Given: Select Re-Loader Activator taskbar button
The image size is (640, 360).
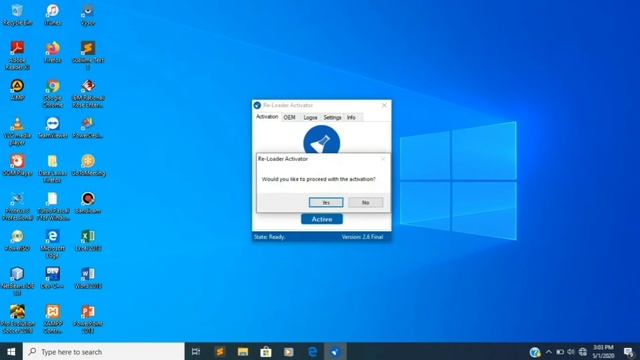Looking at the screenshot, I should pos(335,351).
